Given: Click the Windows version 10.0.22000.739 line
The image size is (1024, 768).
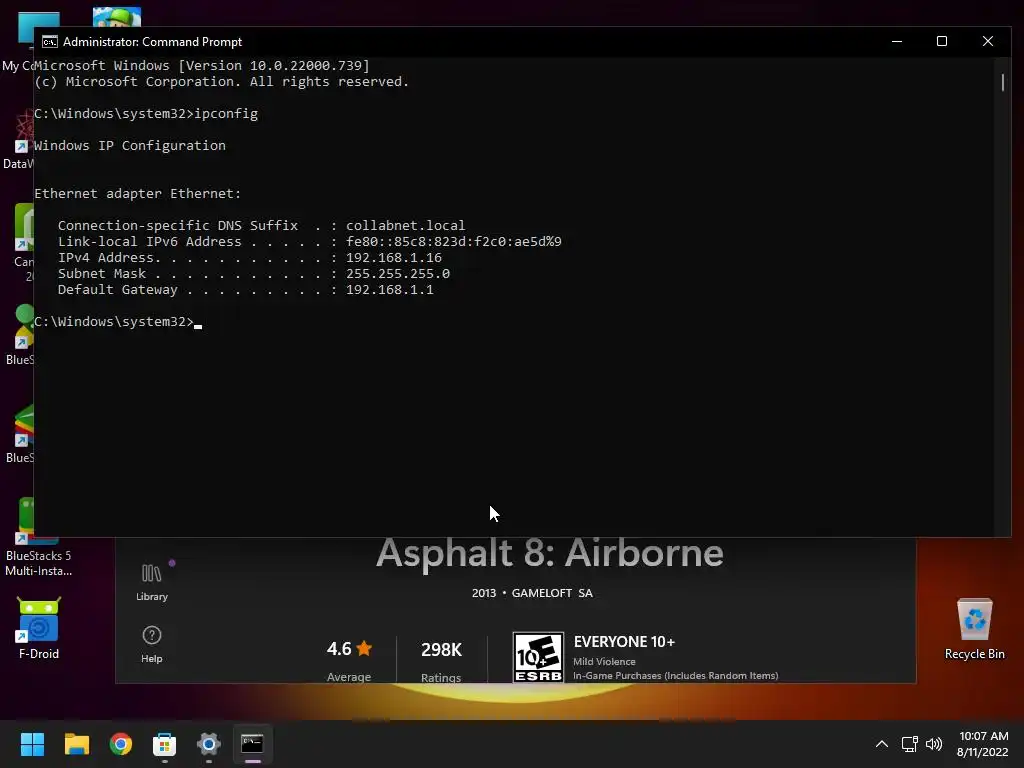Looking at the screenshot, I should (202, 65).
